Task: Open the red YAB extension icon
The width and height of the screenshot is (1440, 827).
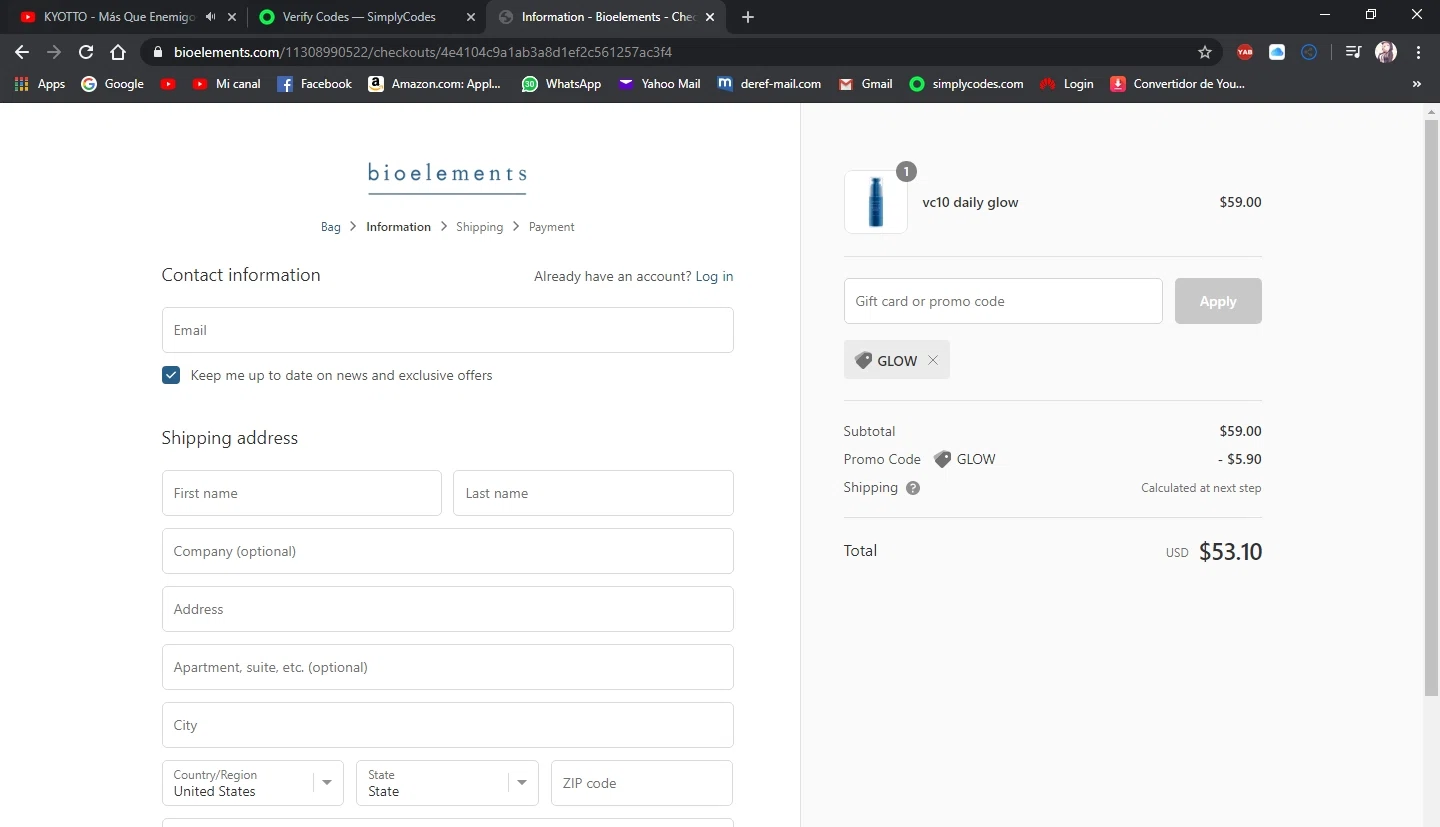Action: [x=1245, y=52]
